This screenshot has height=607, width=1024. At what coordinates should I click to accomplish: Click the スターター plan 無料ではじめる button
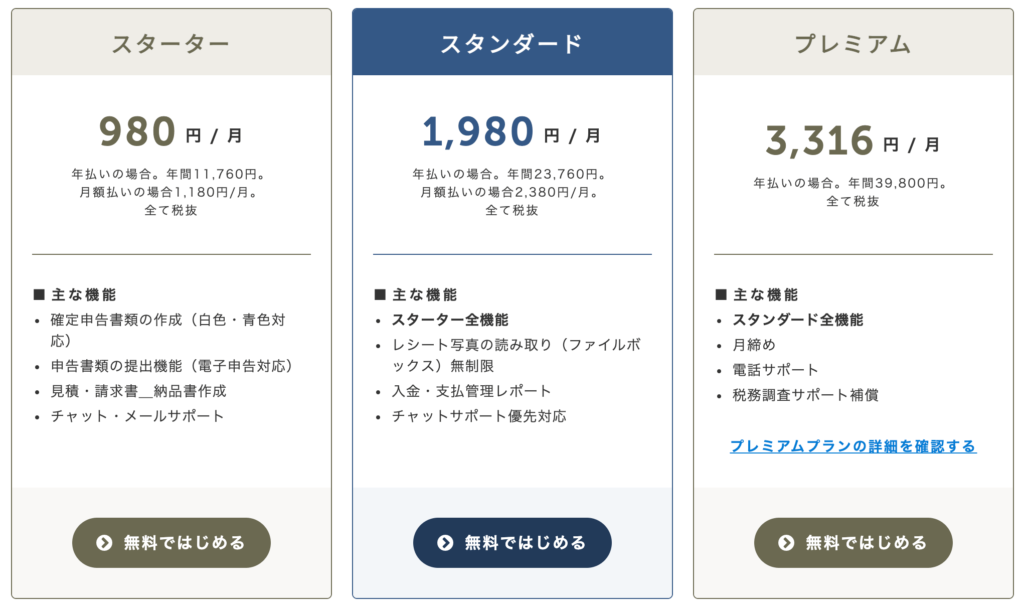171,542
